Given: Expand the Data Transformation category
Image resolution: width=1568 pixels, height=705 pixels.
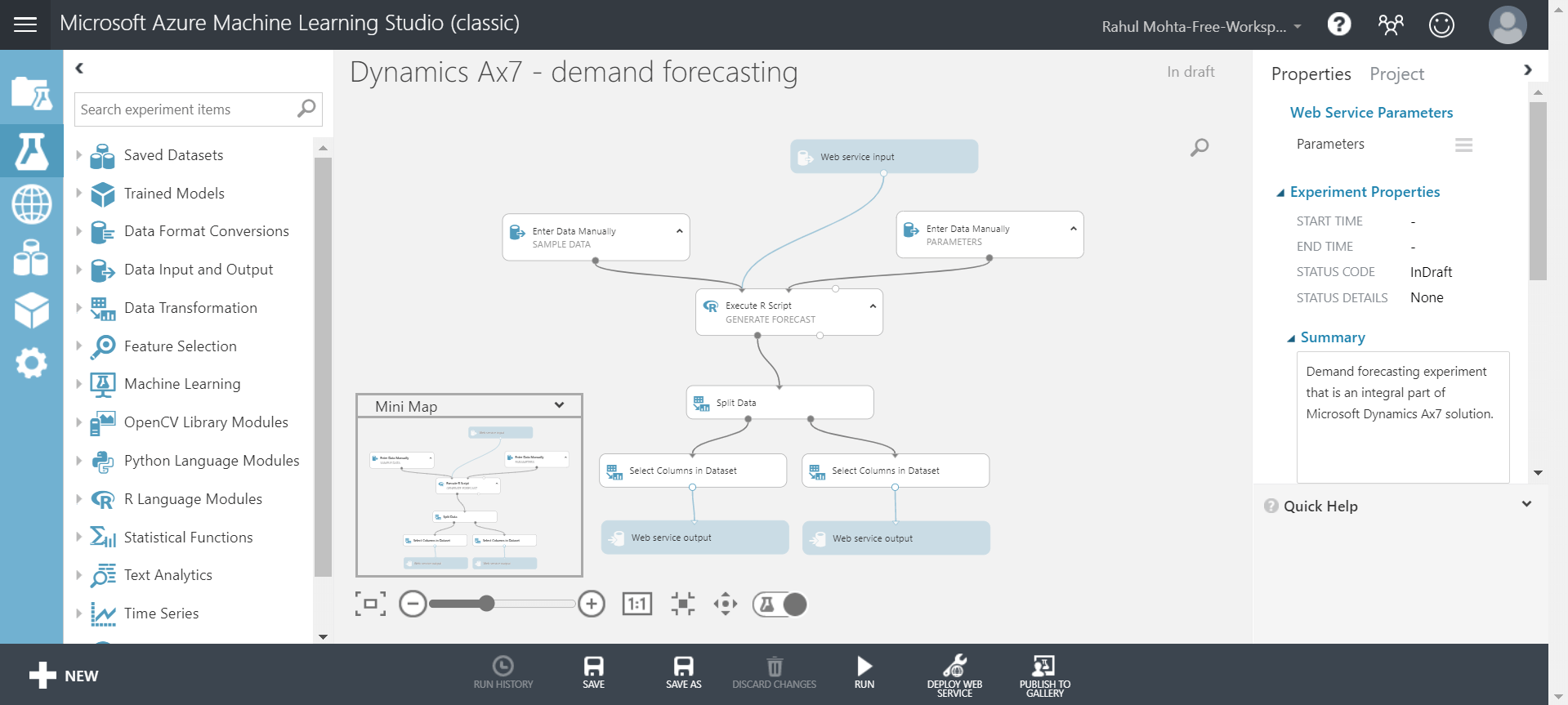Looking at the screenshot, I should click(x=79, y=307).
